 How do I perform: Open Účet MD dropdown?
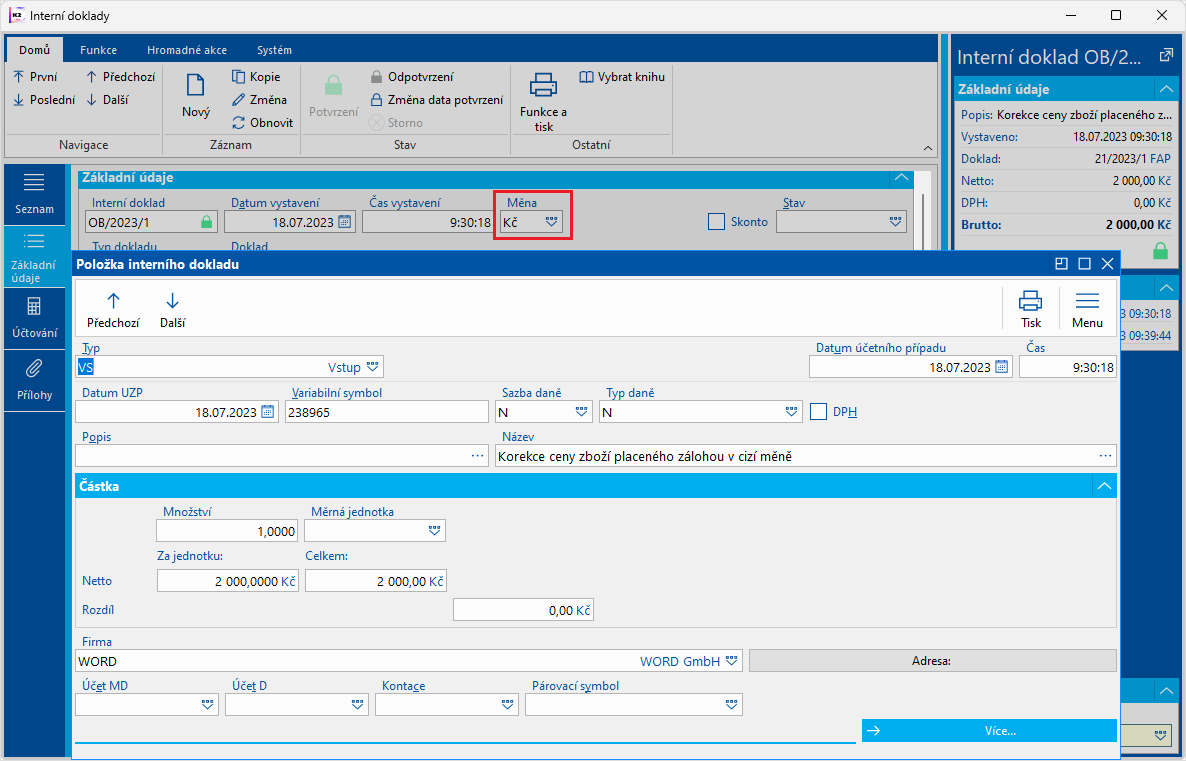[208, 704]
